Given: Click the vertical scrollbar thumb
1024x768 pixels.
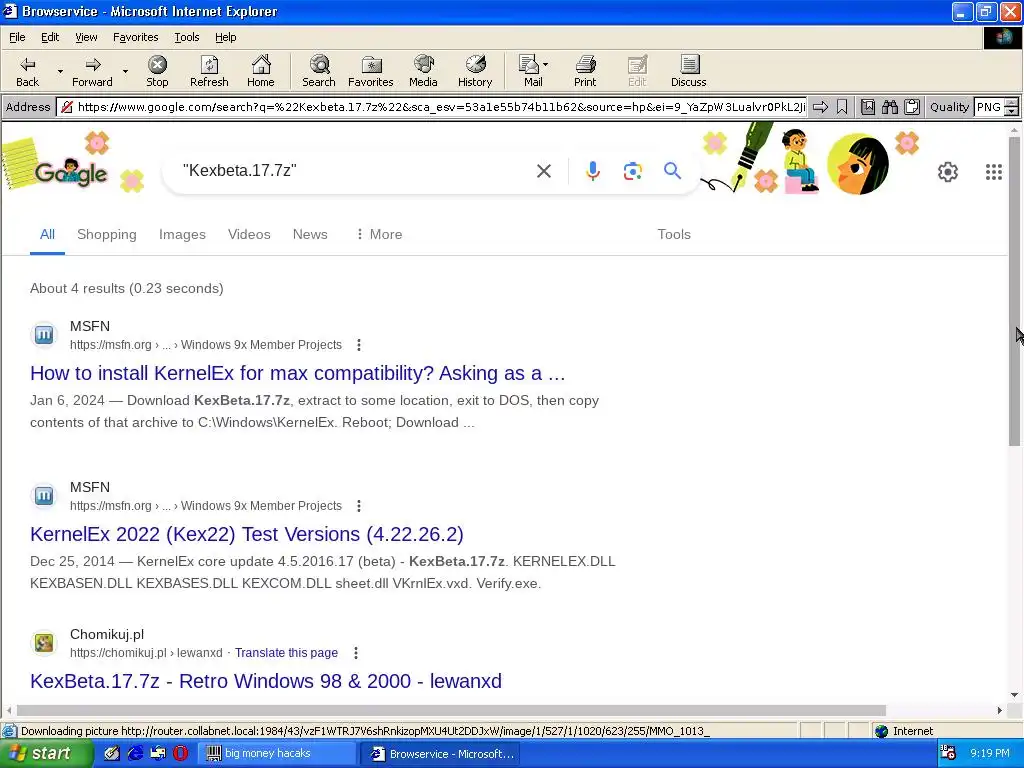Looking at the screenshot, I should click(x=1014, y=293).
